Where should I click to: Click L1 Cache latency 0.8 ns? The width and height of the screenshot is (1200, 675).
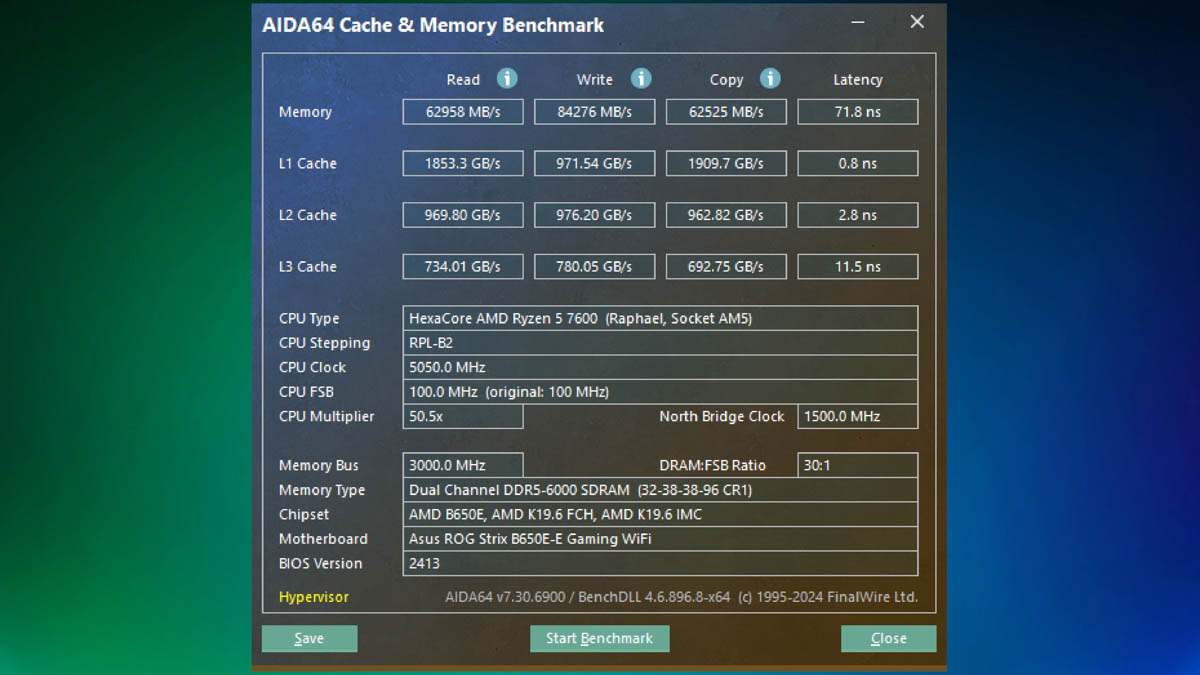858,163
